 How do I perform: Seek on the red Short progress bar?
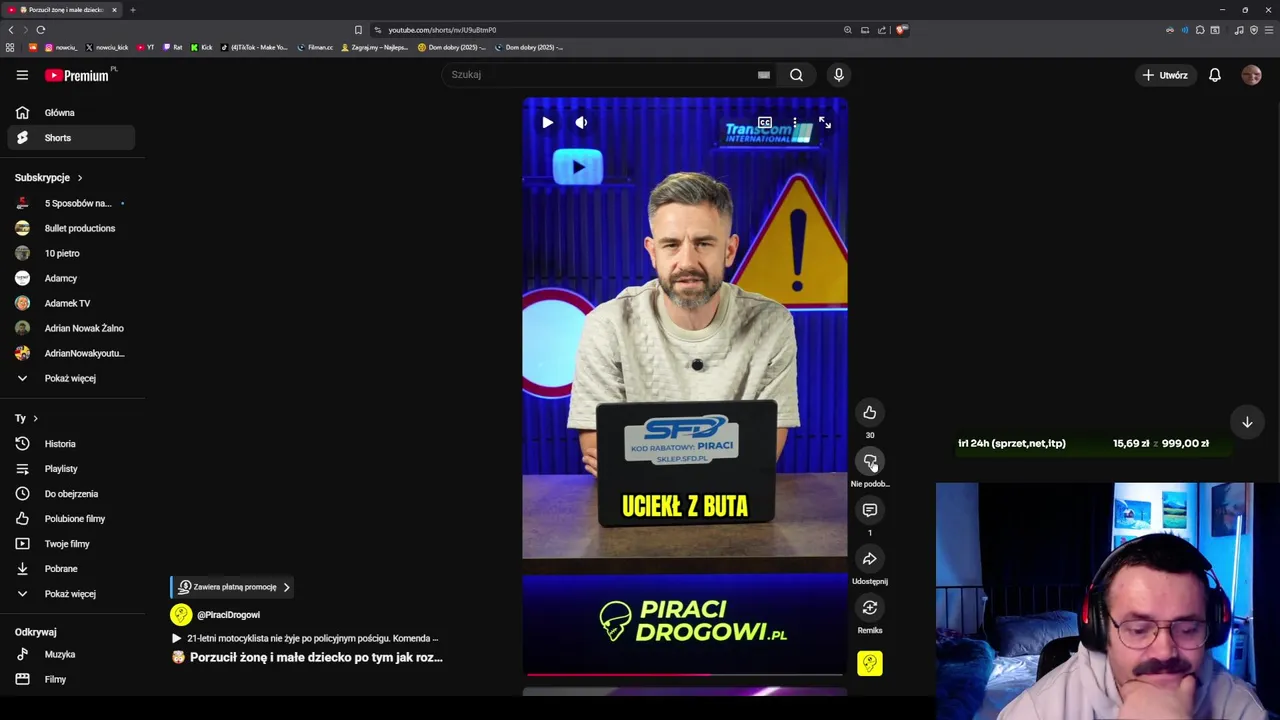click(x=685, y=674)
